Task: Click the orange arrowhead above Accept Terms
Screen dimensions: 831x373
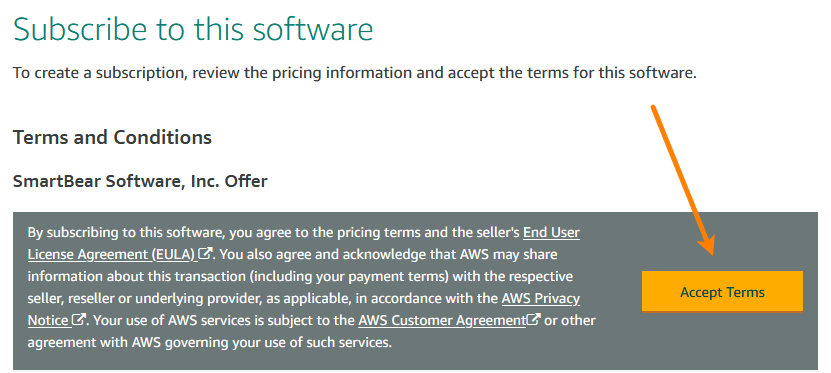Action: point(708,245)
